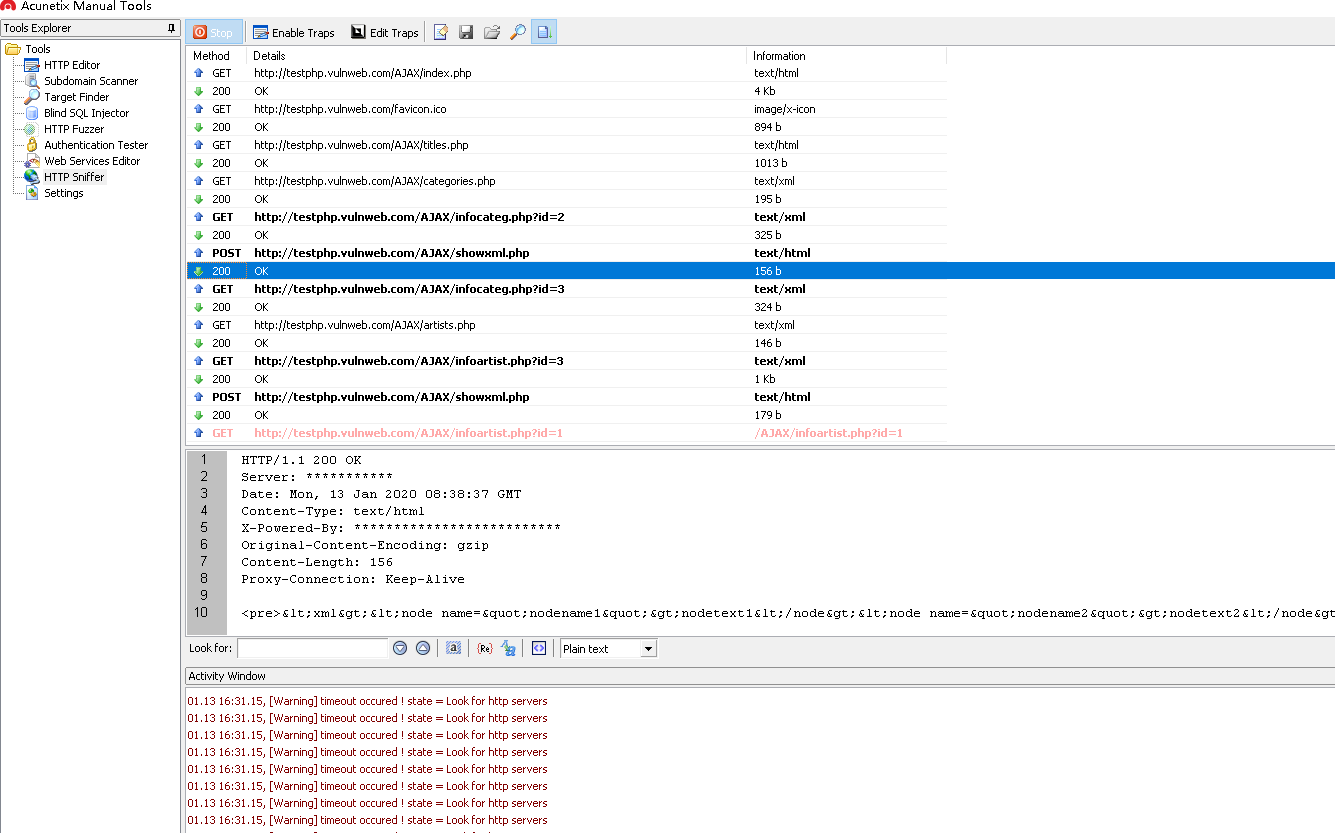Toggle the highlight-matches 'a' search option
Image resolution: width=1335 pixels, height=833 pixels.
453,648
